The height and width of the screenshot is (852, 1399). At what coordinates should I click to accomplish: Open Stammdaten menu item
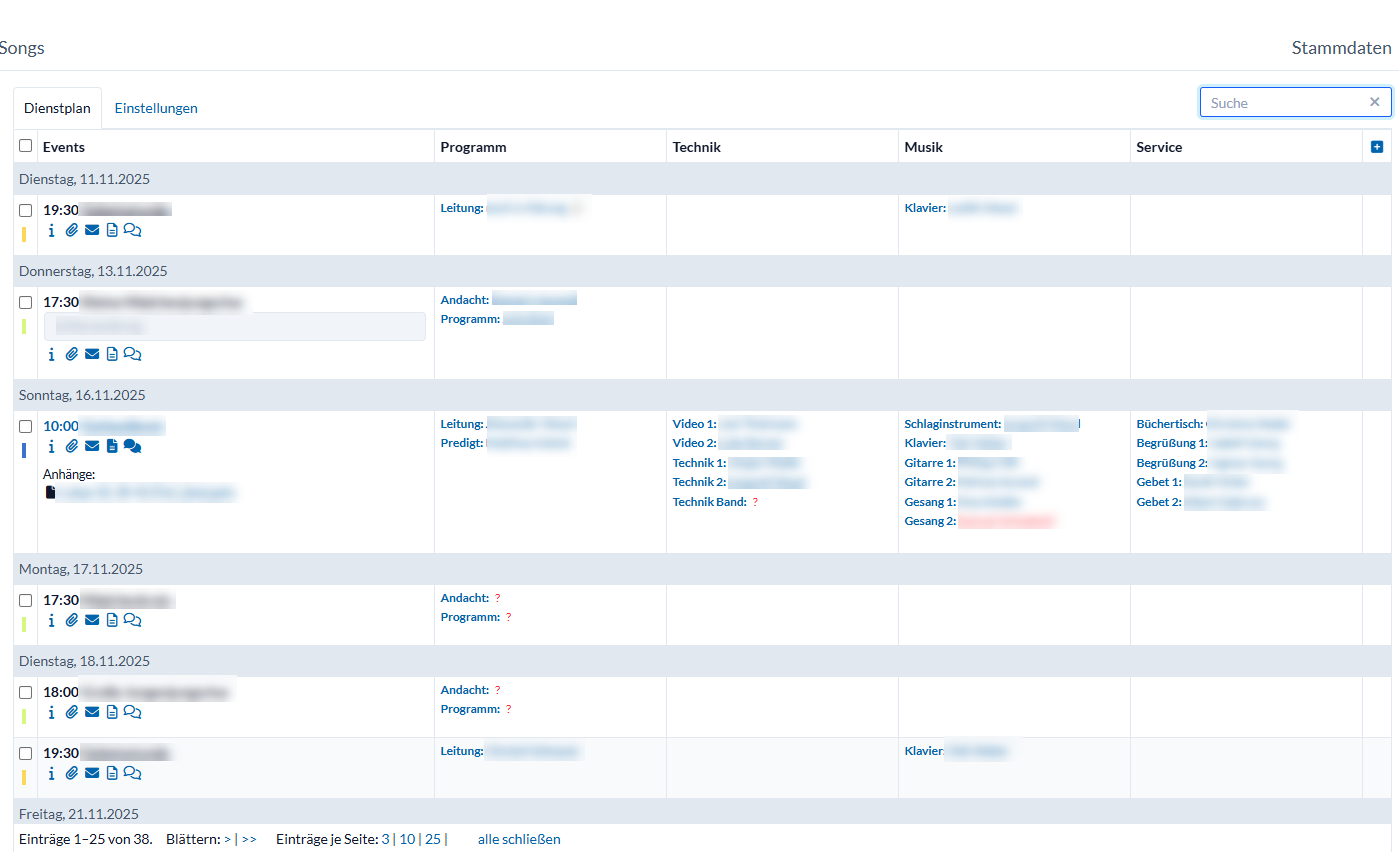pos(1340,48)
